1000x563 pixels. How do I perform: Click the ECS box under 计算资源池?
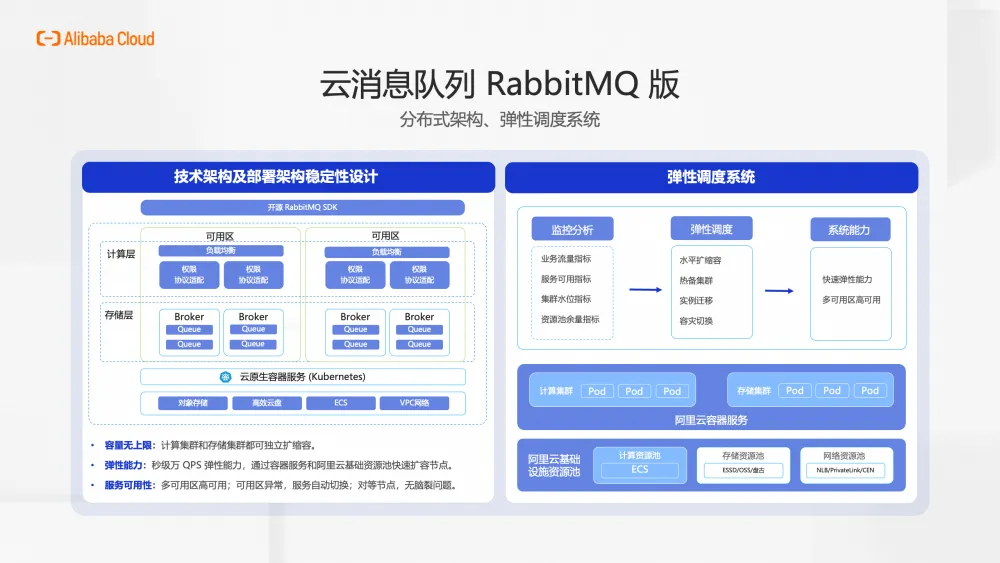click(x=640, y=470)
